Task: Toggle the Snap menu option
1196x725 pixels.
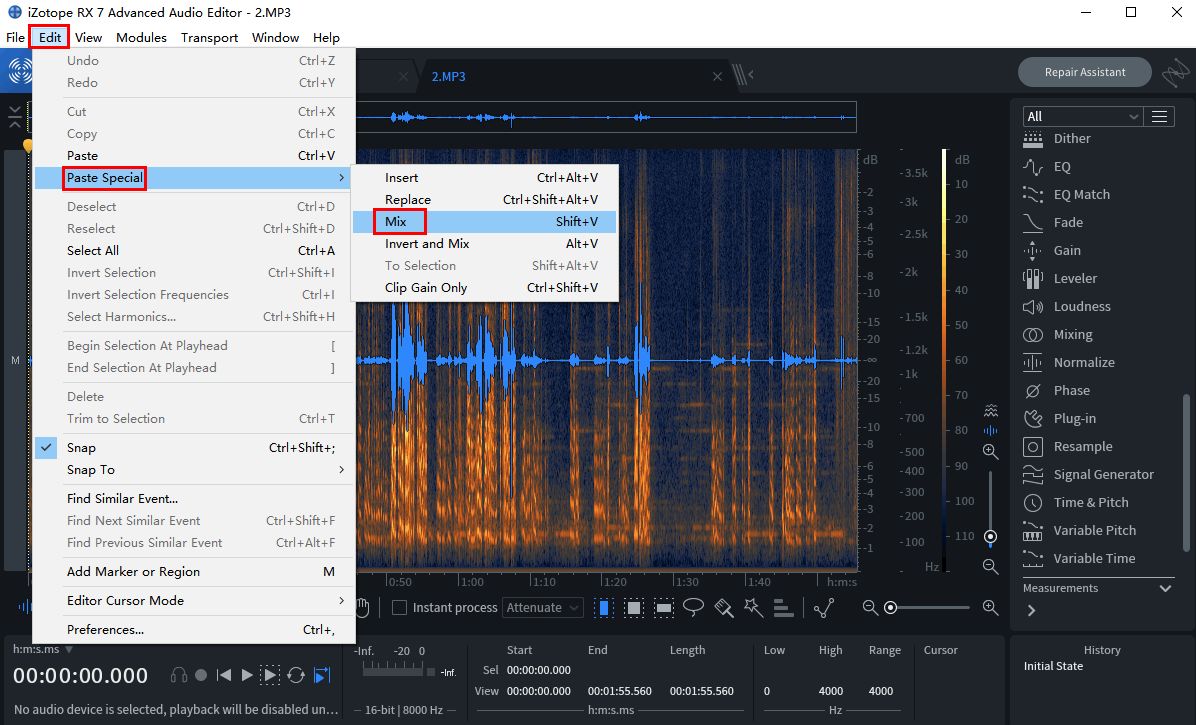Action: (195, 448)
